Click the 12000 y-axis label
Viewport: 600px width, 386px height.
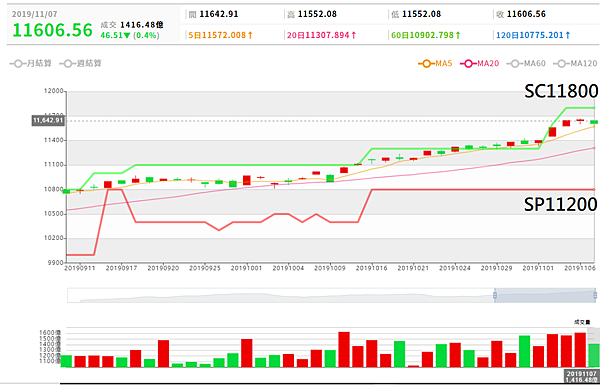tap(54, 91)
